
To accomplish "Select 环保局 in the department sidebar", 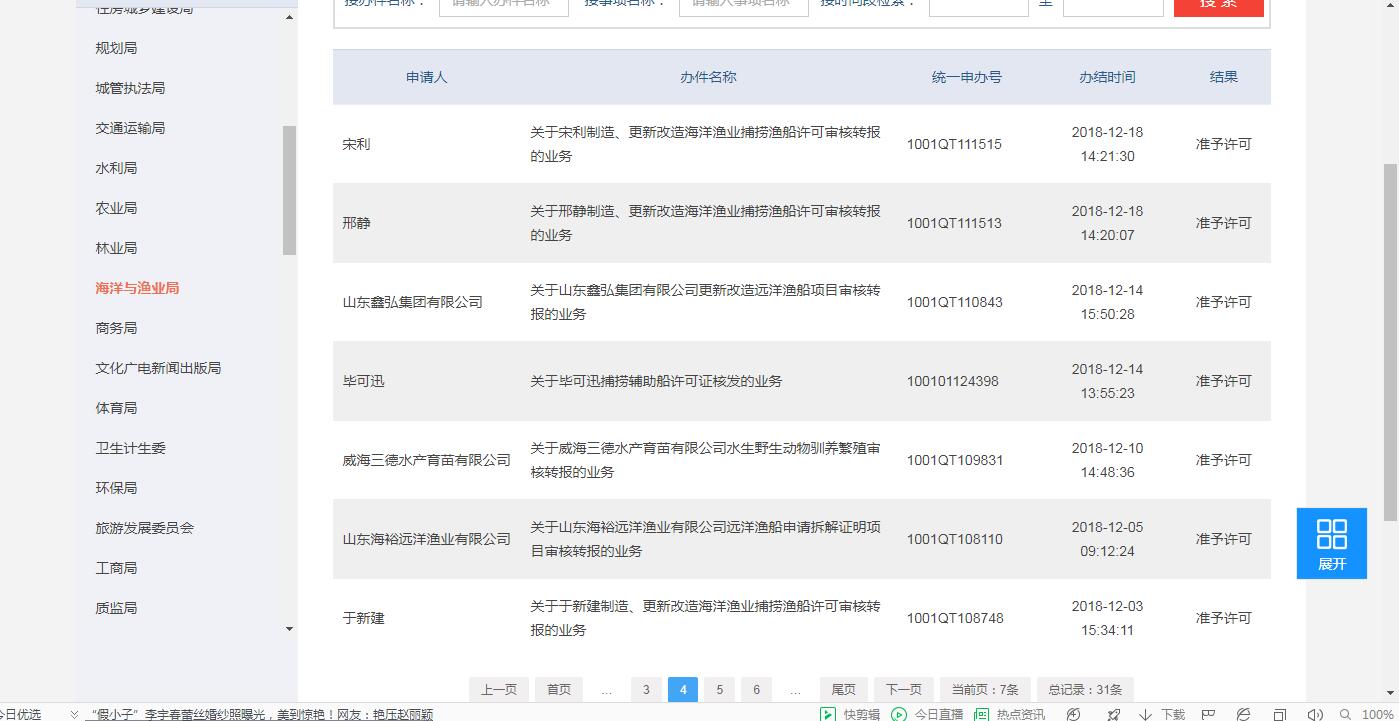I will tap(116, 488).
